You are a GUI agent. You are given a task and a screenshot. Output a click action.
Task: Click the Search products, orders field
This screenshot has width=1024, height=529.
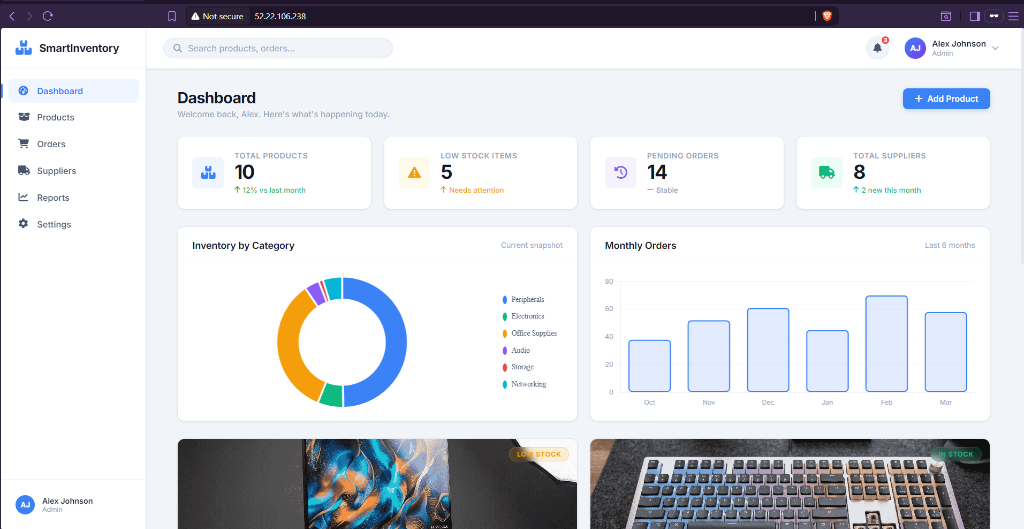tap(278, 48)
